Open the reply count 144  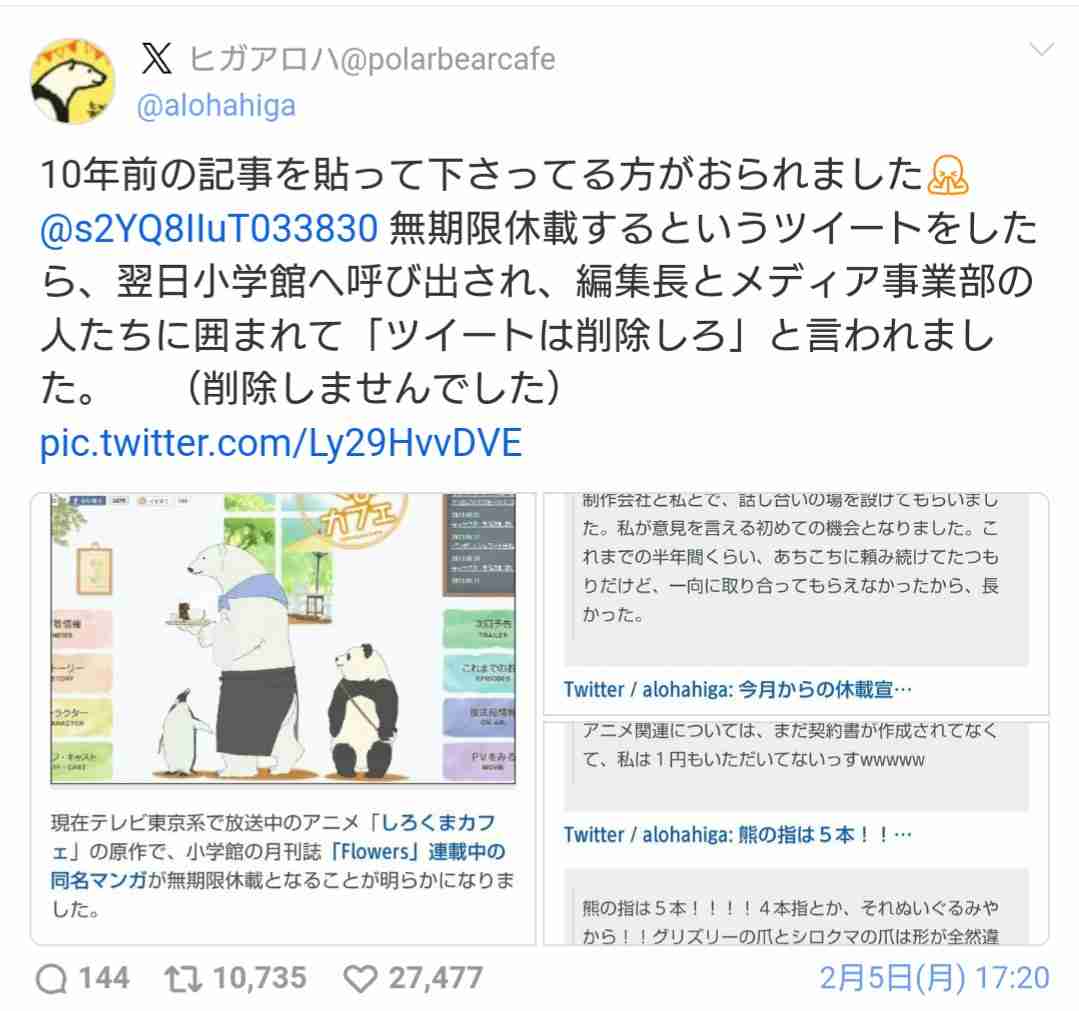[104, 978]
